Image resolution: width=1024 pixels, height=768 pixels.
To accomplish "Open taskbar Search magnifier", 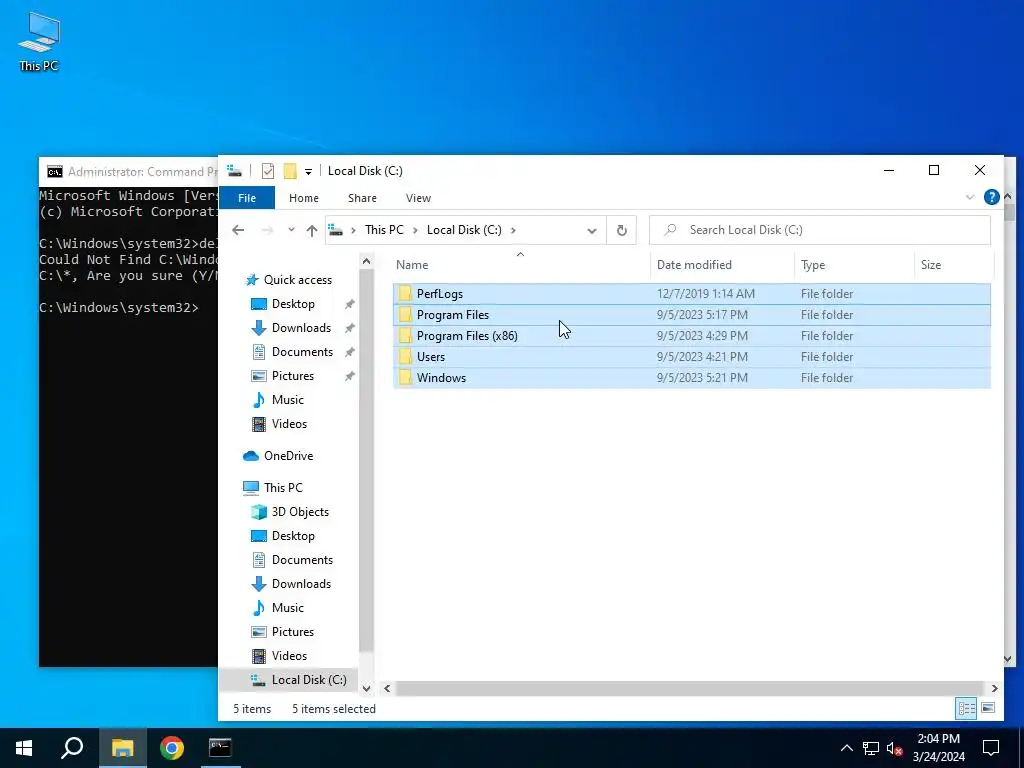I will tap(72, 748).
